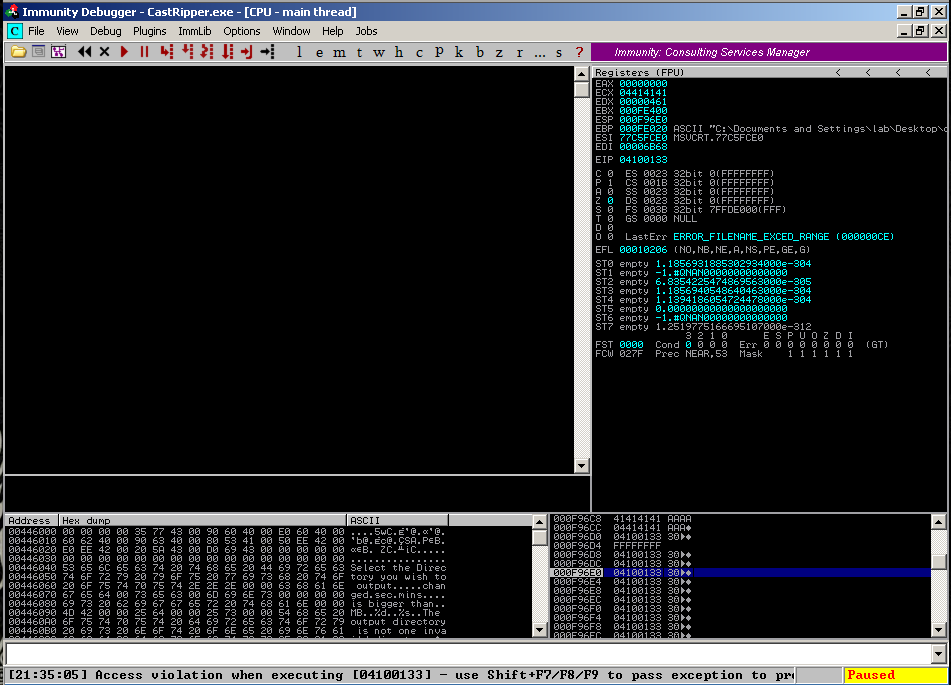Show Patches with the P button

click(439, 52)
